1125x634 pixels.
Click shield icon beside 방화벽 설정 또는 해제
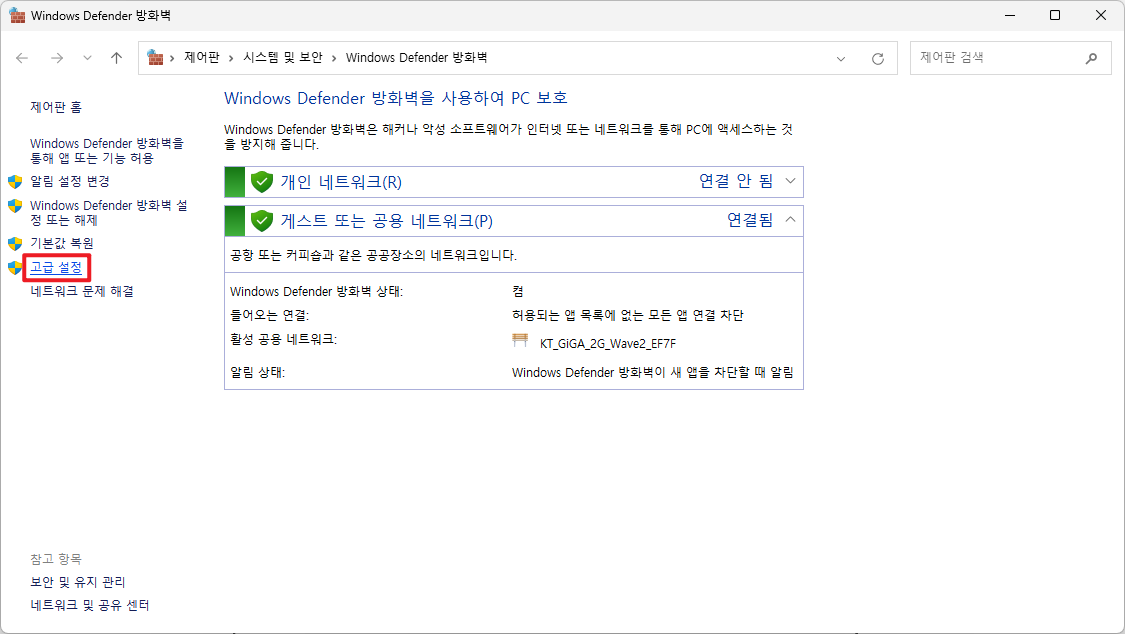(15, 206)
